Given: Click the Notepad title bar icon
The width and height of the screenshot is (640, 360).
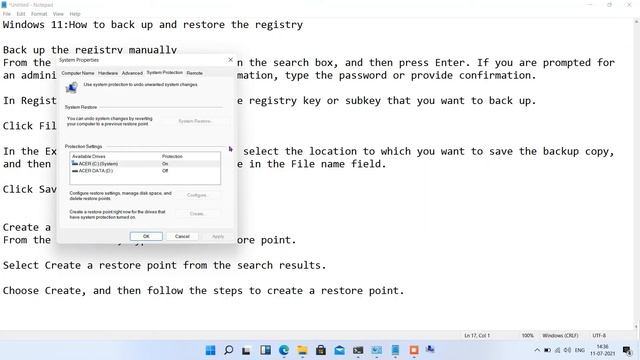Looking at the screenshot, I should tap(4, 4).
